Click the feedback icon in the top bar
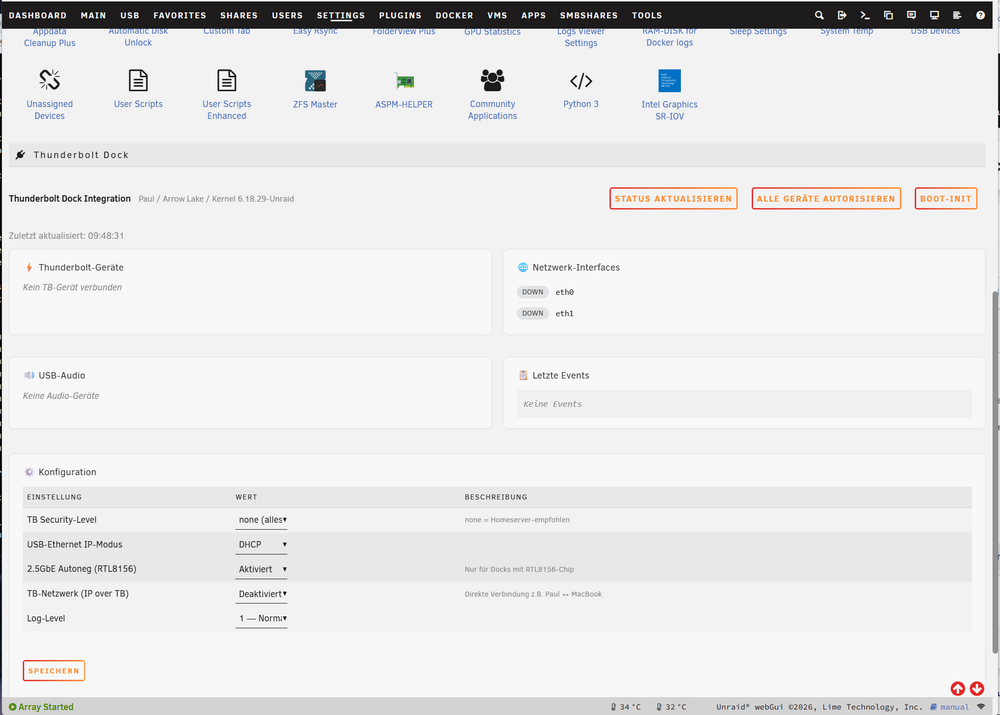Viewport: 1000px width, 715px height. click(911, 15)
